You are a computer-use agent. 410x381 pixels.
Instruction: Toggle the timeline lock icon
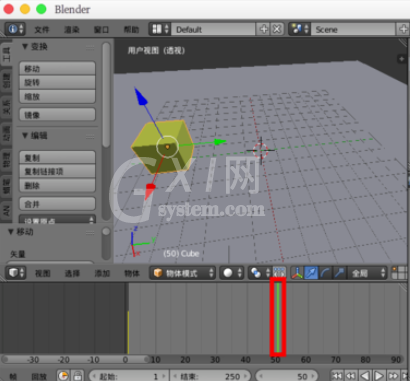point(77,376)
